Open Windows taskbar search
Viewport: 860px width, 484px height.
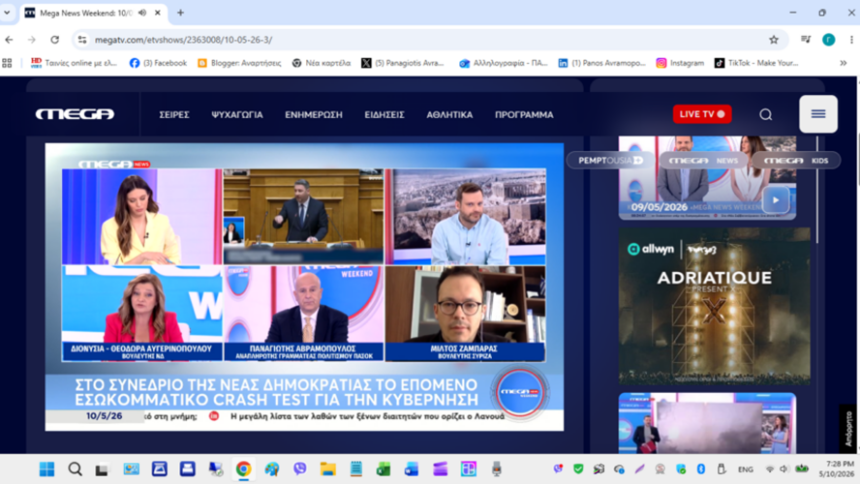tap(75, 469)
